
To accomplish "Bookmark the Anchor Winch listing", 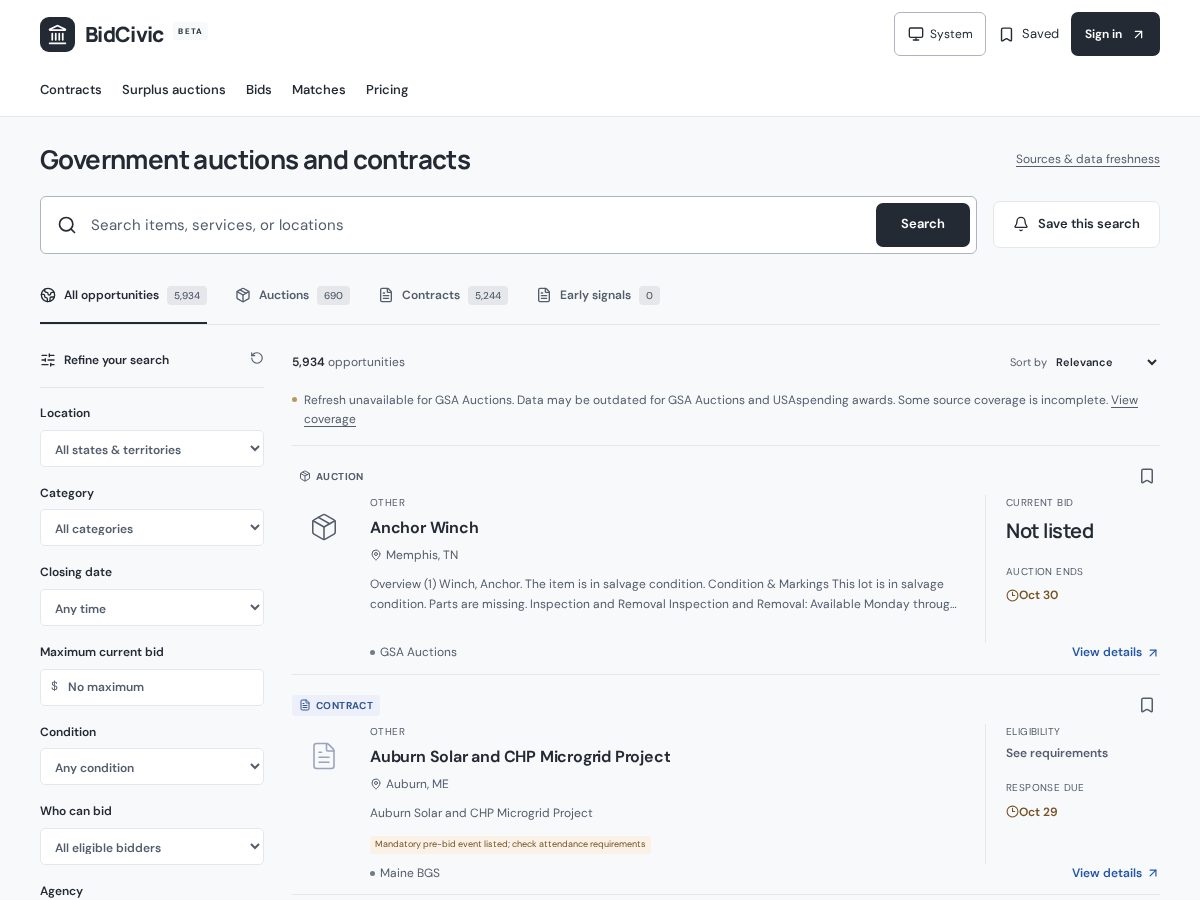I will click(x=1147, y=476).
